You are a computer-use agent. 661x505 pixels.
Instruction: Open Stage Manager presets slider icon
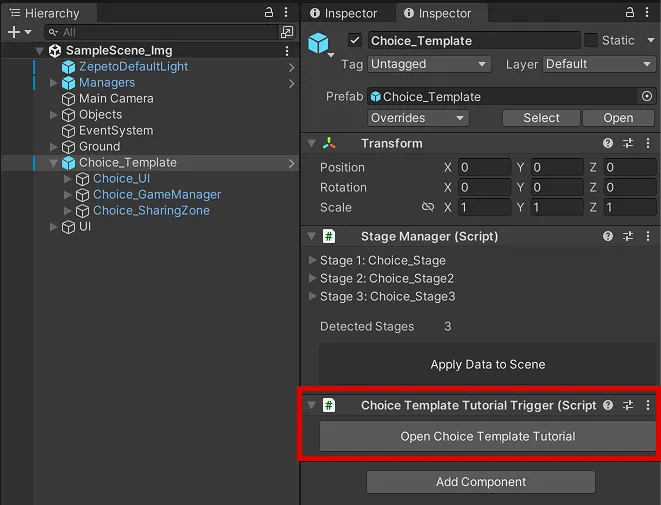pyautogui.click(x=628, y=236)
